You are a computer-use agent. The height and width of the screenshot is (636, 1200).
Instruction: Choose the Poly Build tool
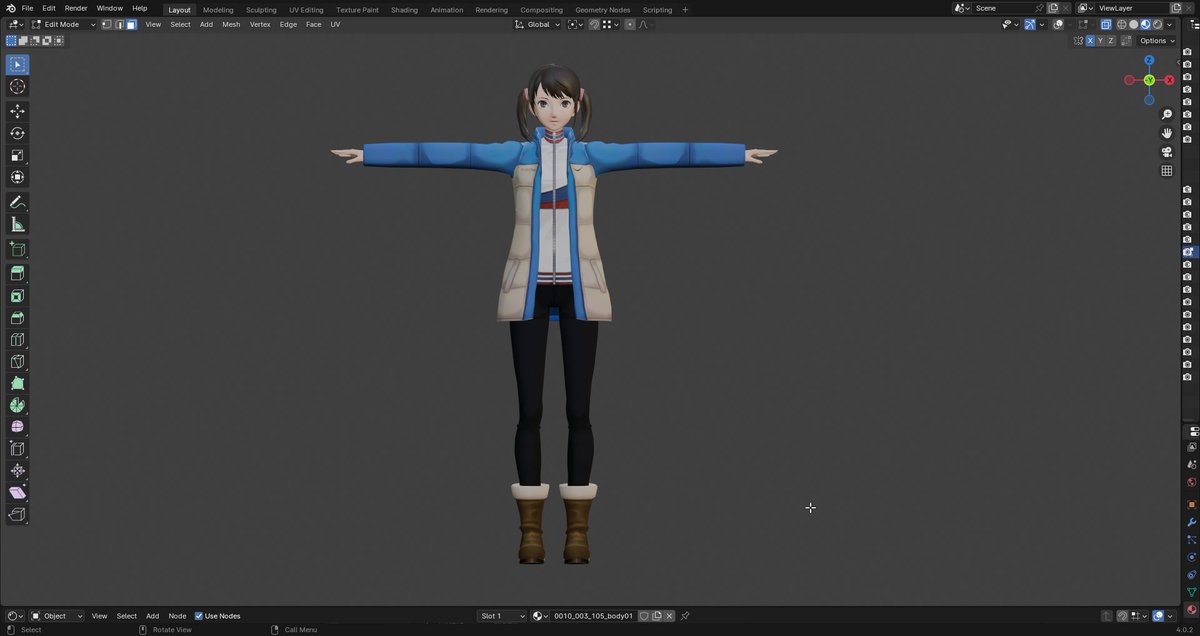coord(17,384)
